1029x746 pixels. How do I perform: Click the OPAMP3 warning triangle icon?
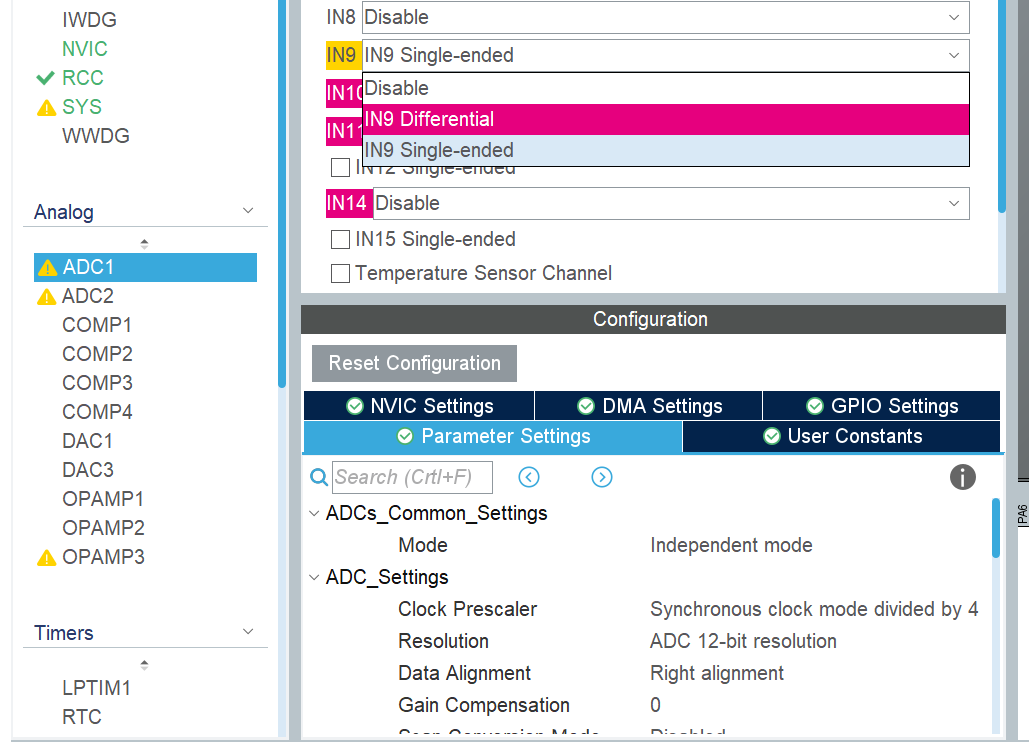[46, 558]
